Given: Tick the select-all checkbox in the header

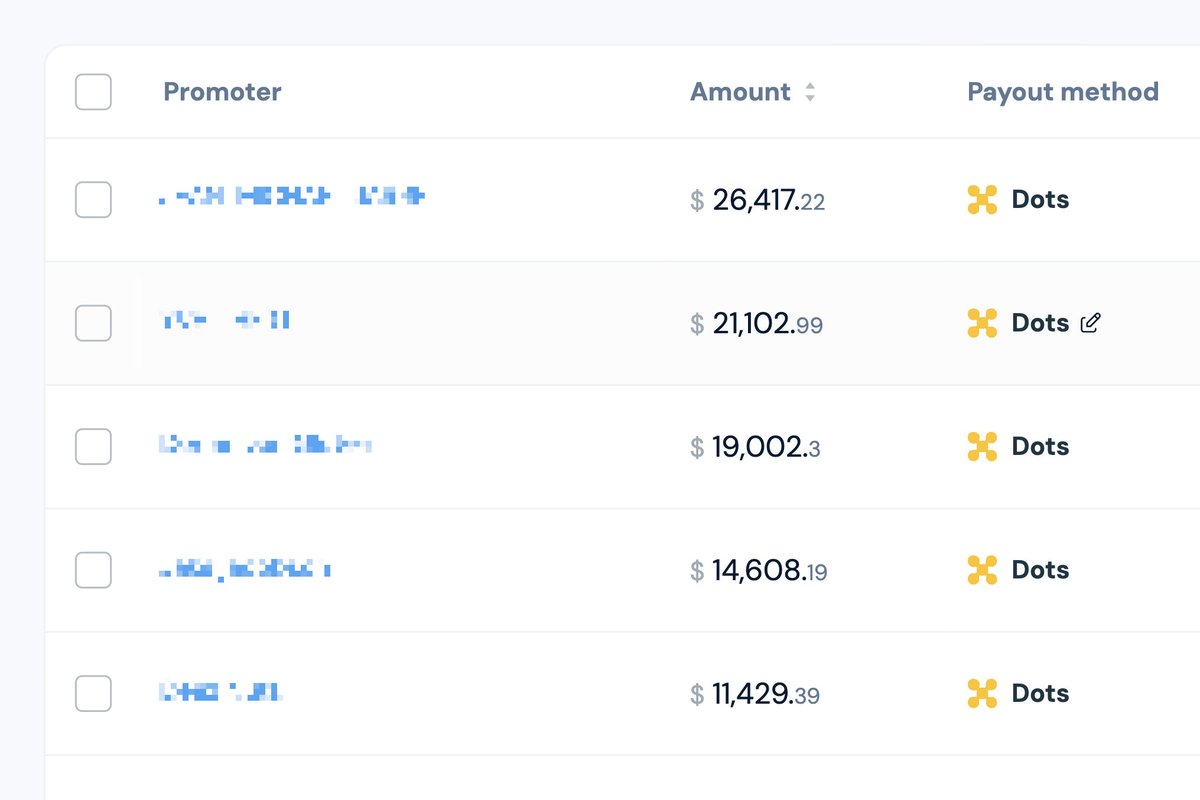Looking at the screenshot, I should click(93, 92).
